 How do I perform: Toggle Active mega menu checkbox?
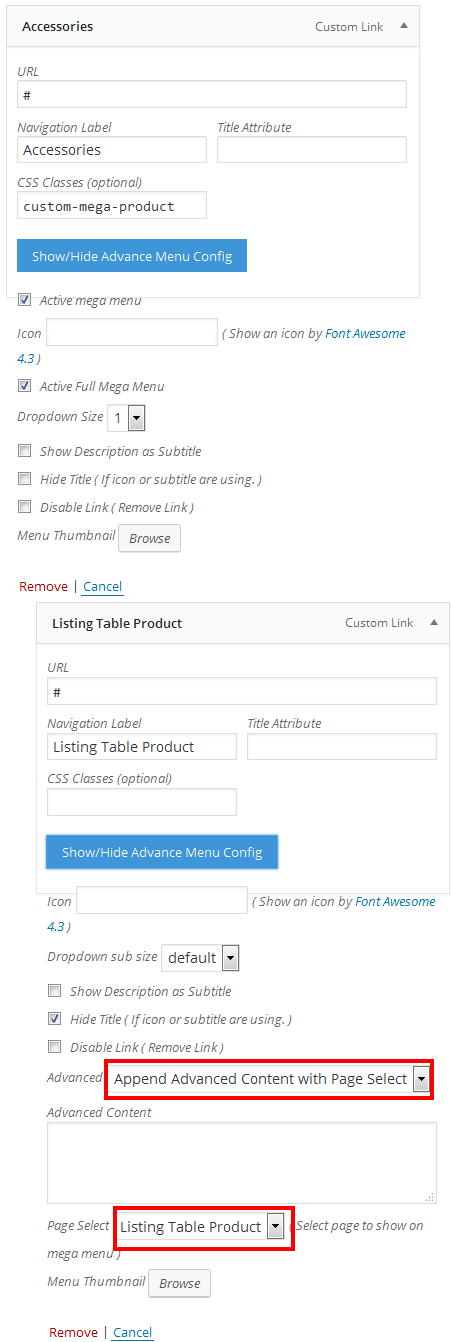coord(24,299)
